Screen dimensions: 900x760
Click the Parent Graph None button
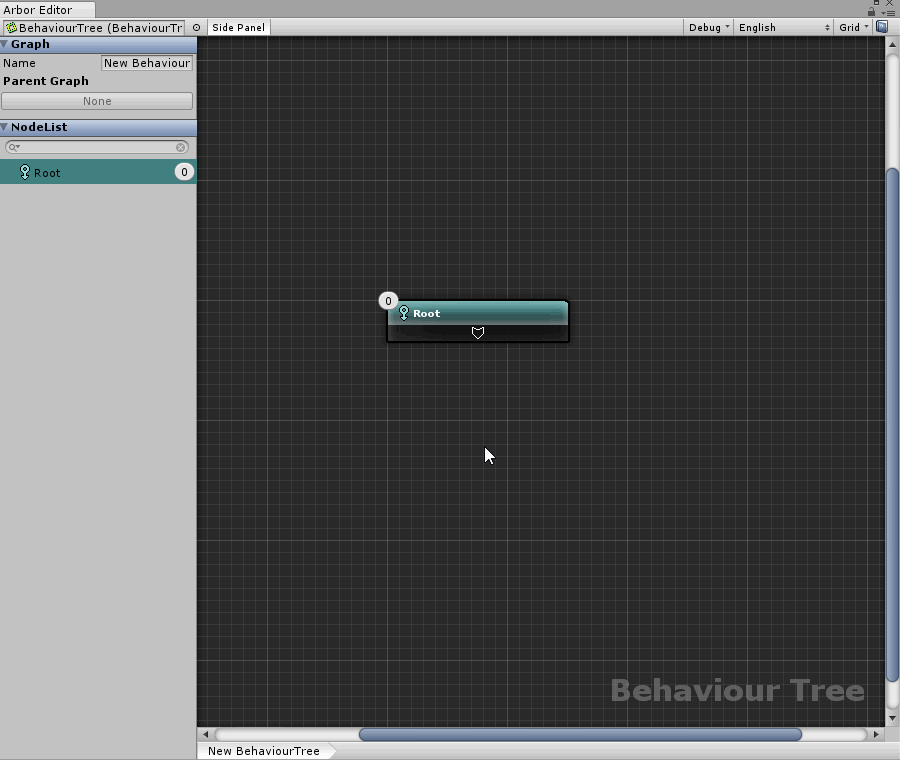pyautogui.click(x=97, y=101)
